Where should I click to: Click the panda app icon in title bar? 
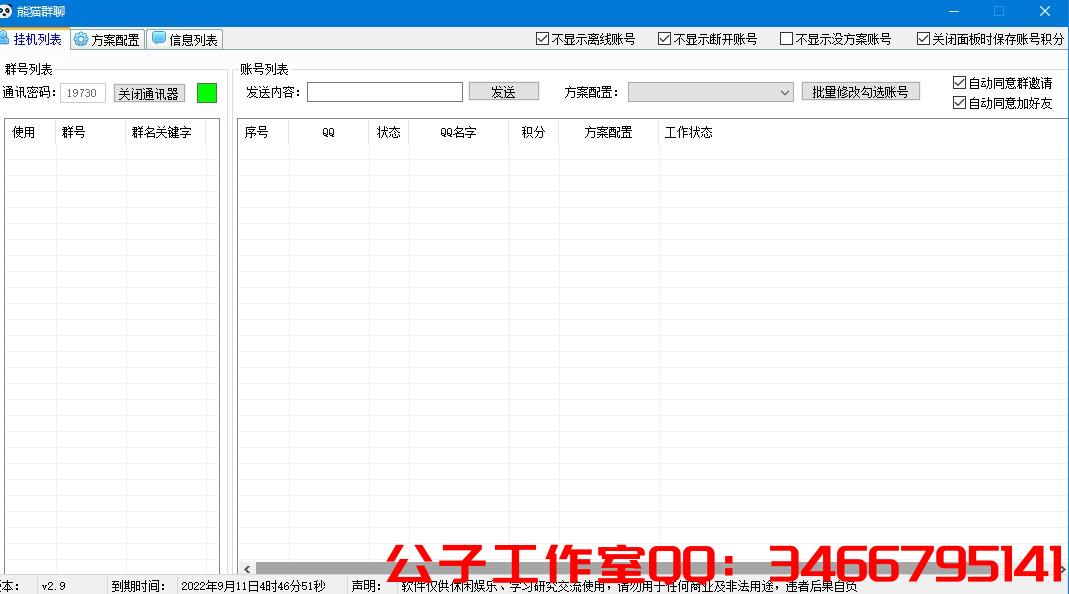pos(5,11)
